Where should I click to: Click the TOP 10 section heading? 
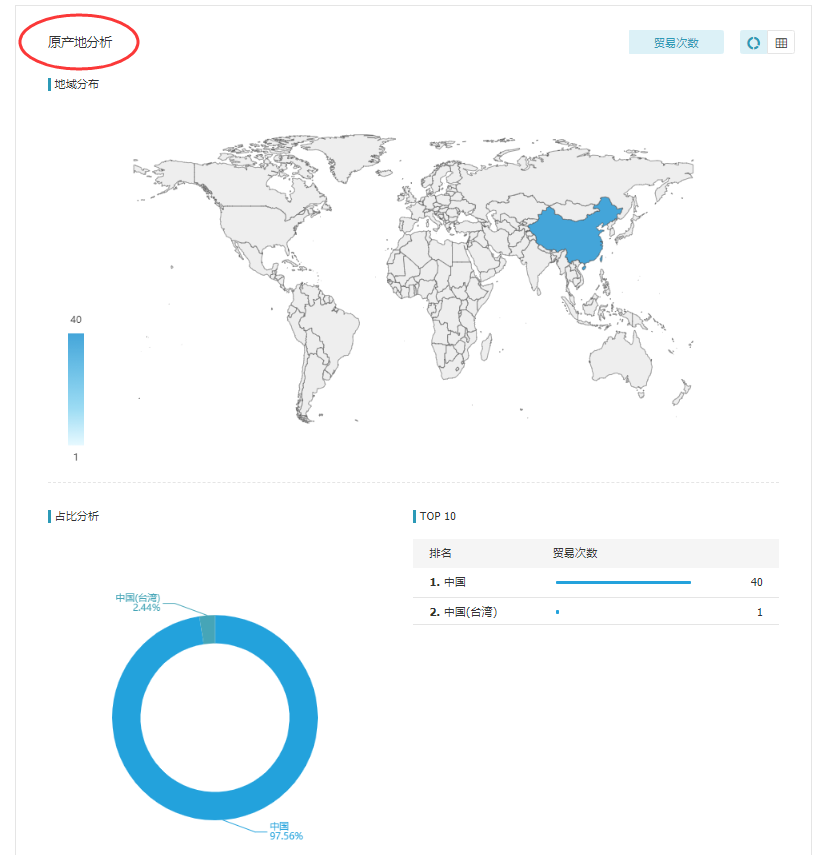(x=438, y=516)
